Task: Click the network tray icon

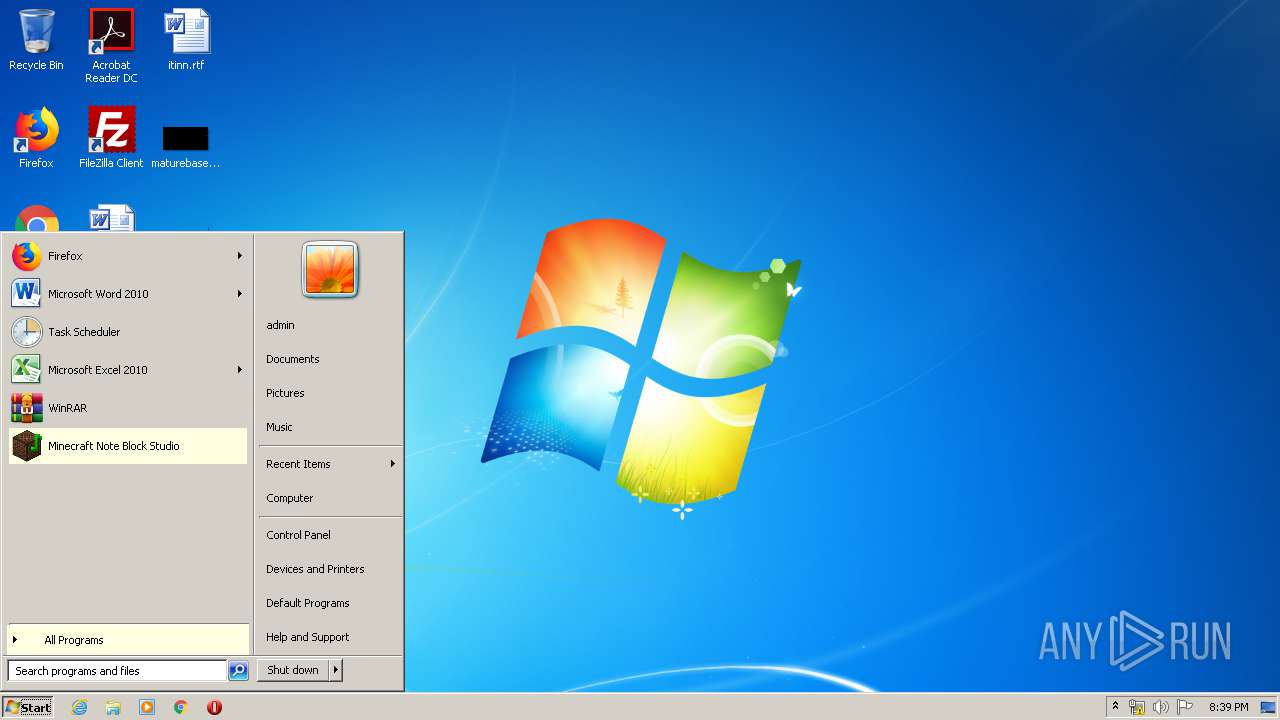Action: click(x=1137, y=707)
